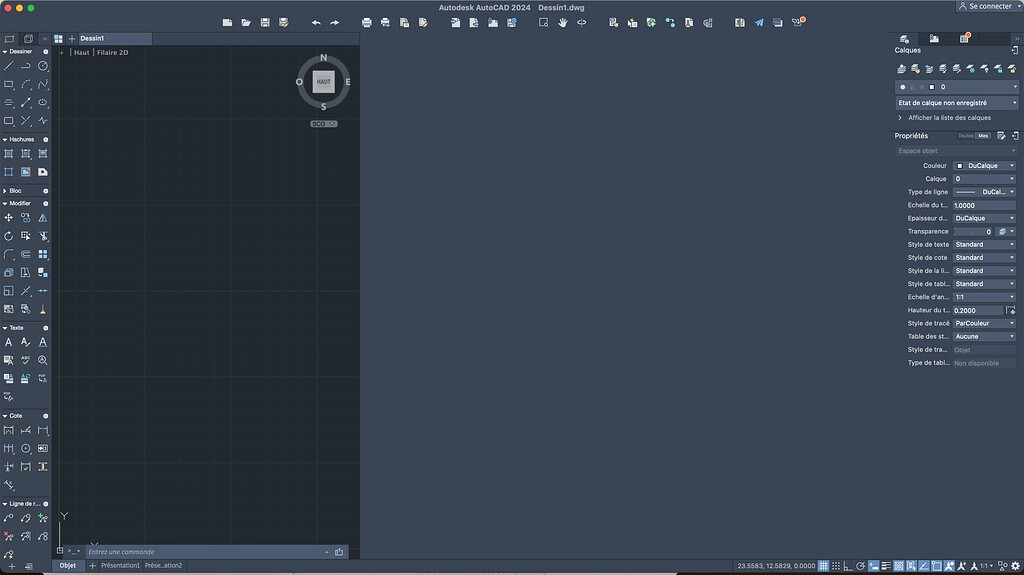1024x575 pixels.
Task: Select the Line tool in Dessiner
Action: tap(8, 66)
